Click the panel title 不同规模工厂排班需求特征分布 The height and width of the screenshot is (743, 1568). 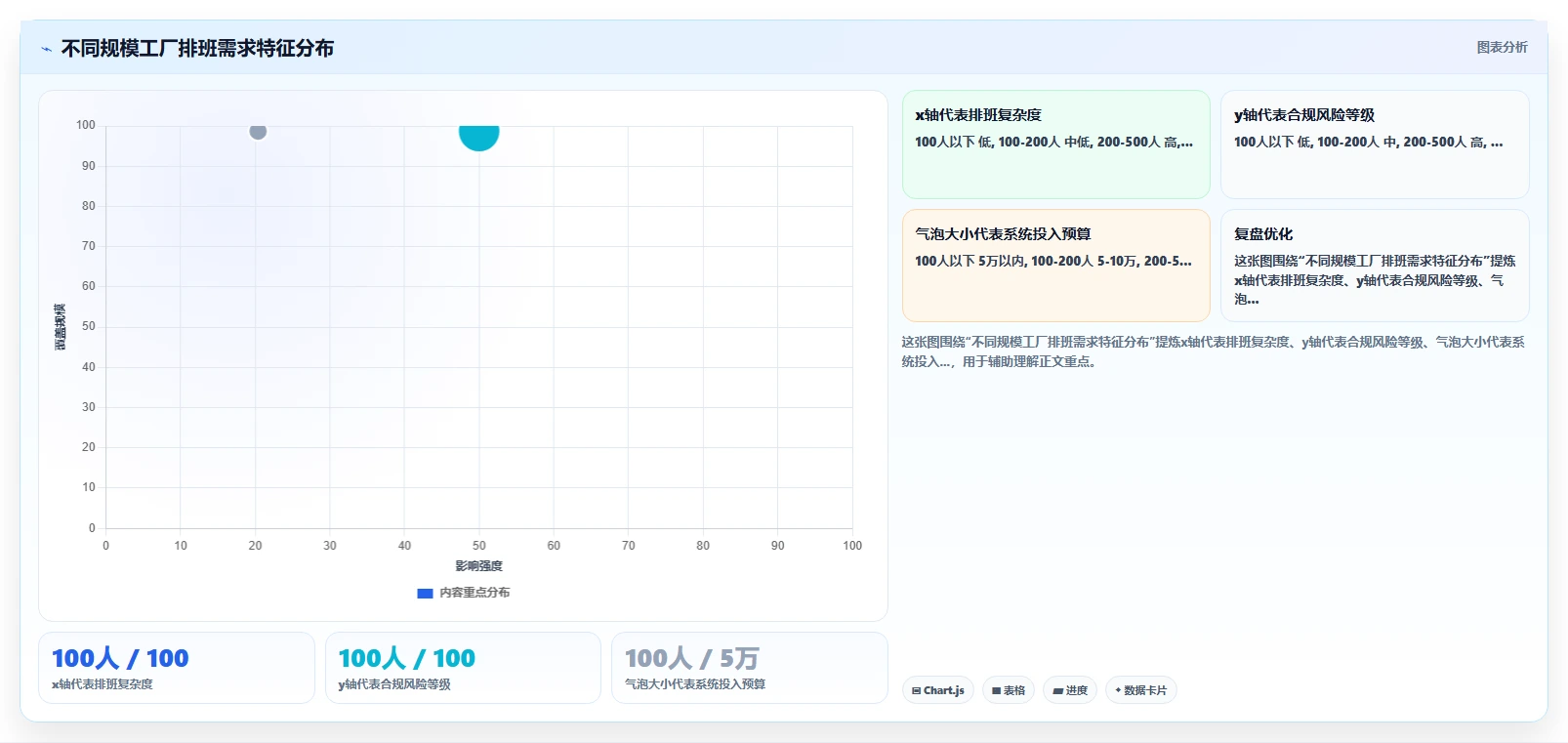pos(197,48)
